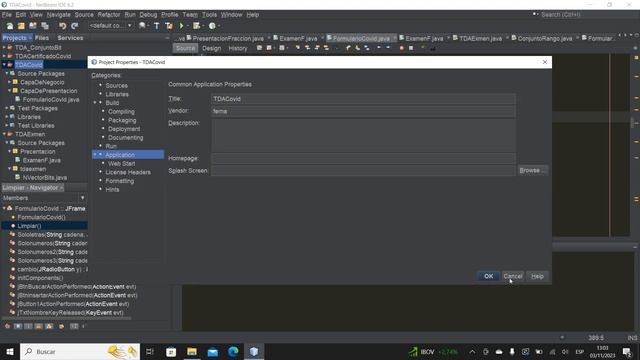Click the New File toolbar icon
640x360 pixels.
(x=9, y=26)
